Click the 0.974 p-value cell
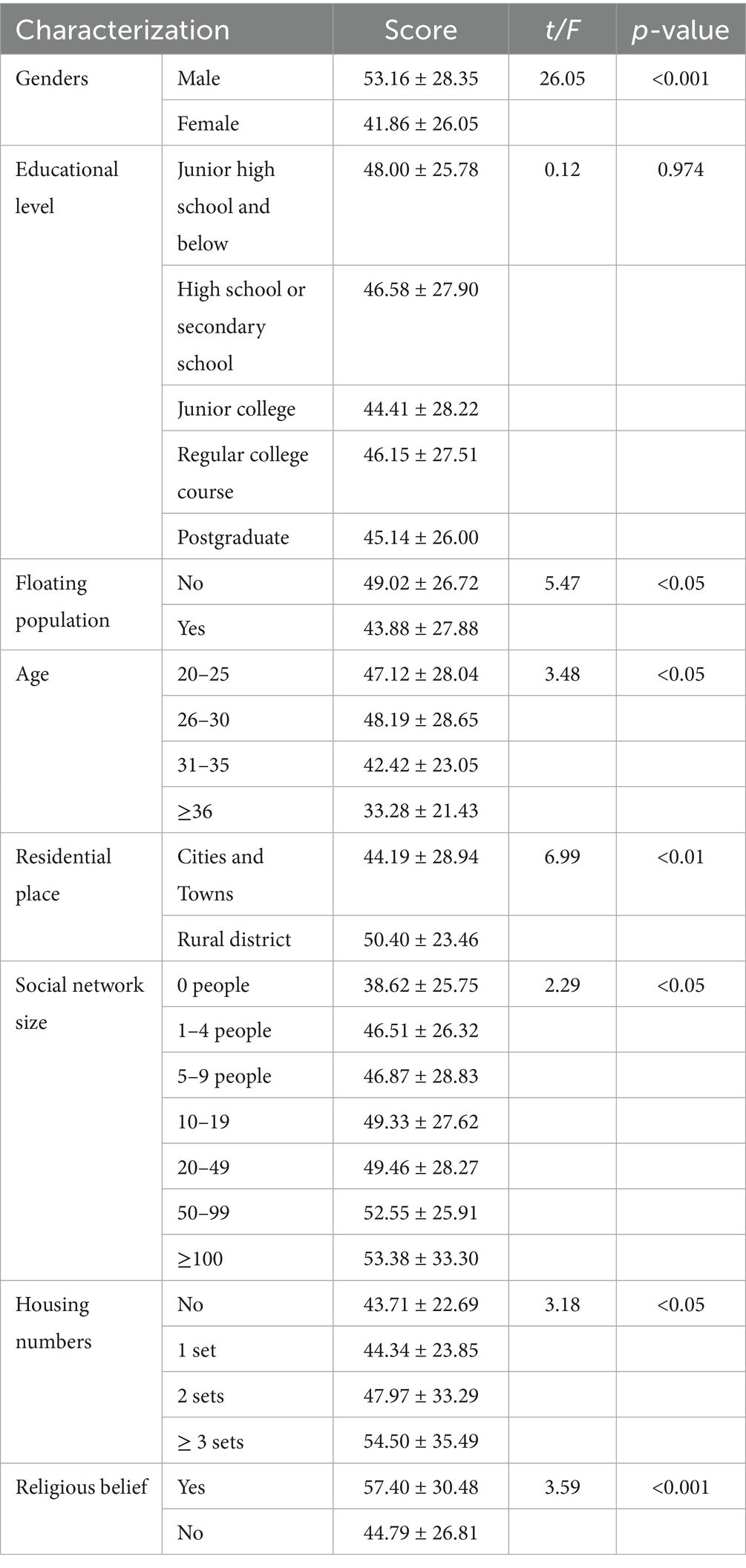The width and height of the screenshot is (746, 1568). tap(680, 170)
